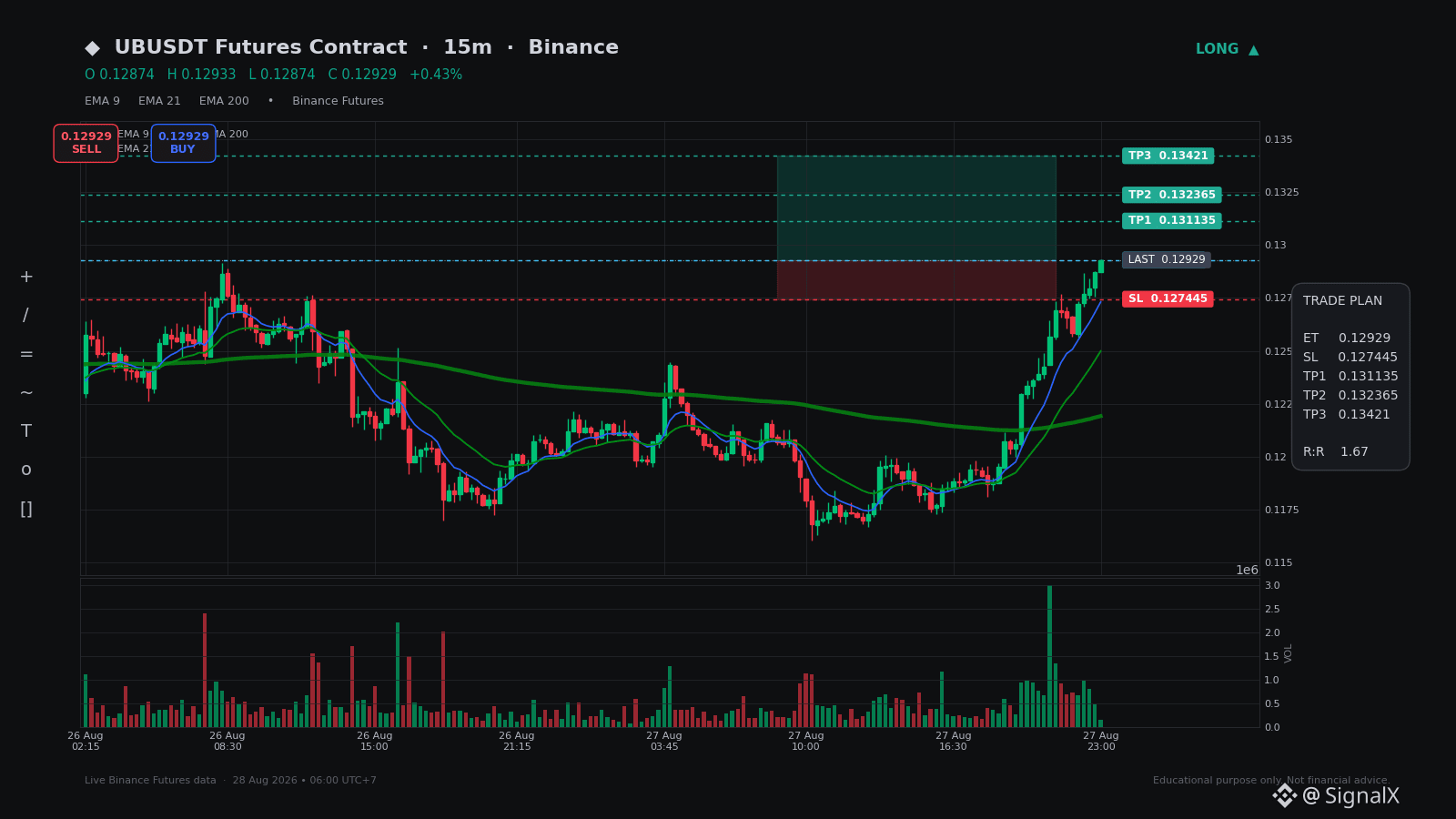The width and height of the screenshot is (1456, 819).
Task: Click the ET 0.12929 entry row
Action: pyautogui.click(x=1347, y=338)
